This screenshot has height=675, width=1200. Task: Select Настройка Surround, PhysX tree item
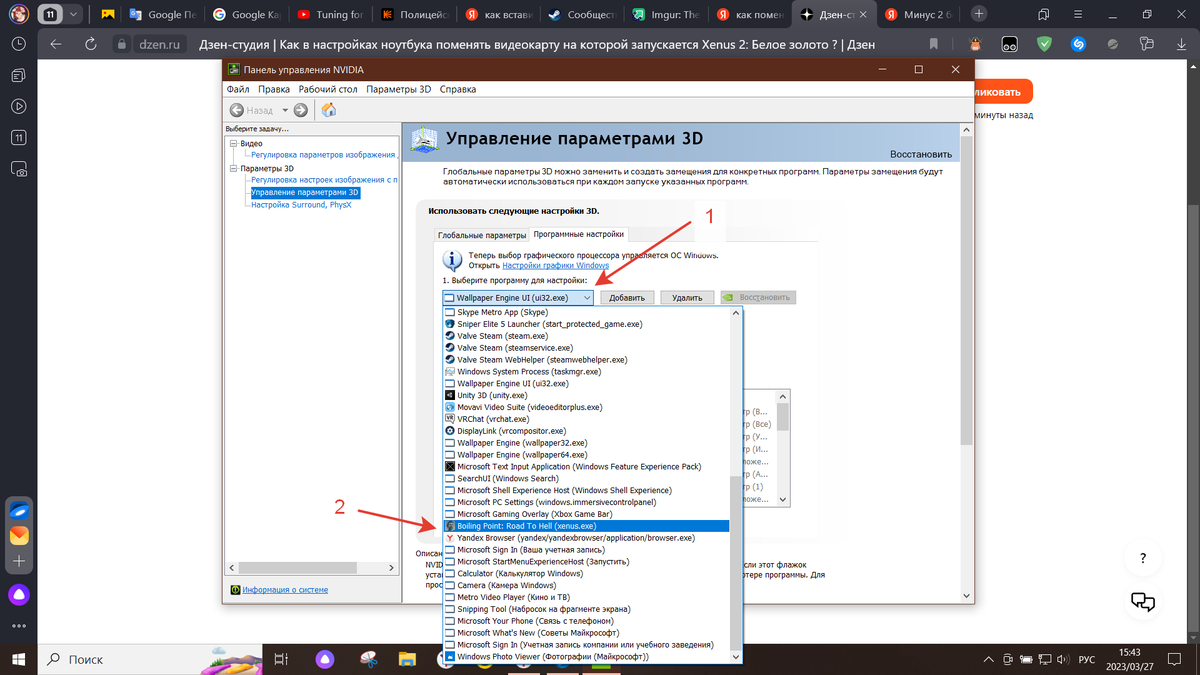301,204
